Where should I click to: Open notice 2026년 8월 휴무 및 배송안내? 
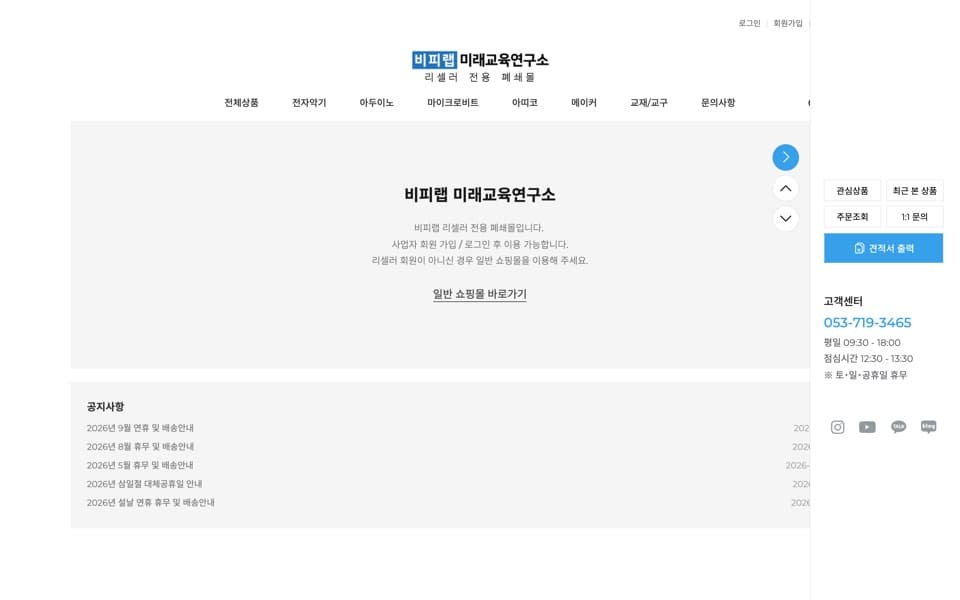coord(140,447)
